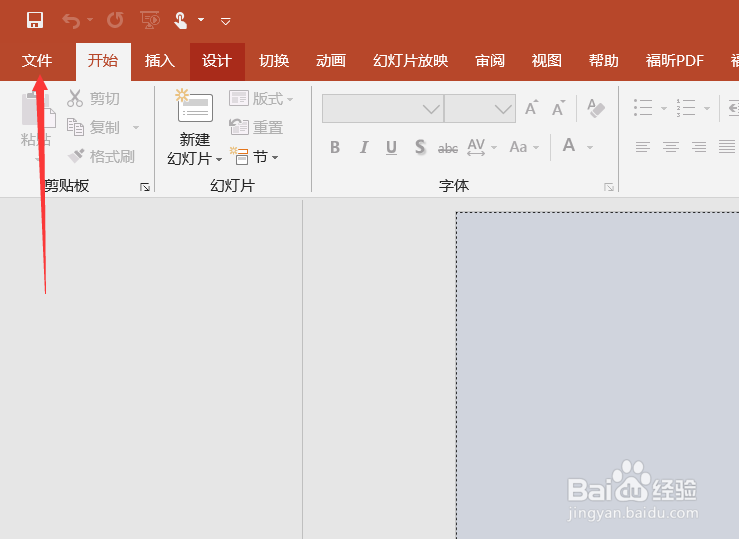Clear all formatting eraser icon
The image size is (739, 539).
596,108
